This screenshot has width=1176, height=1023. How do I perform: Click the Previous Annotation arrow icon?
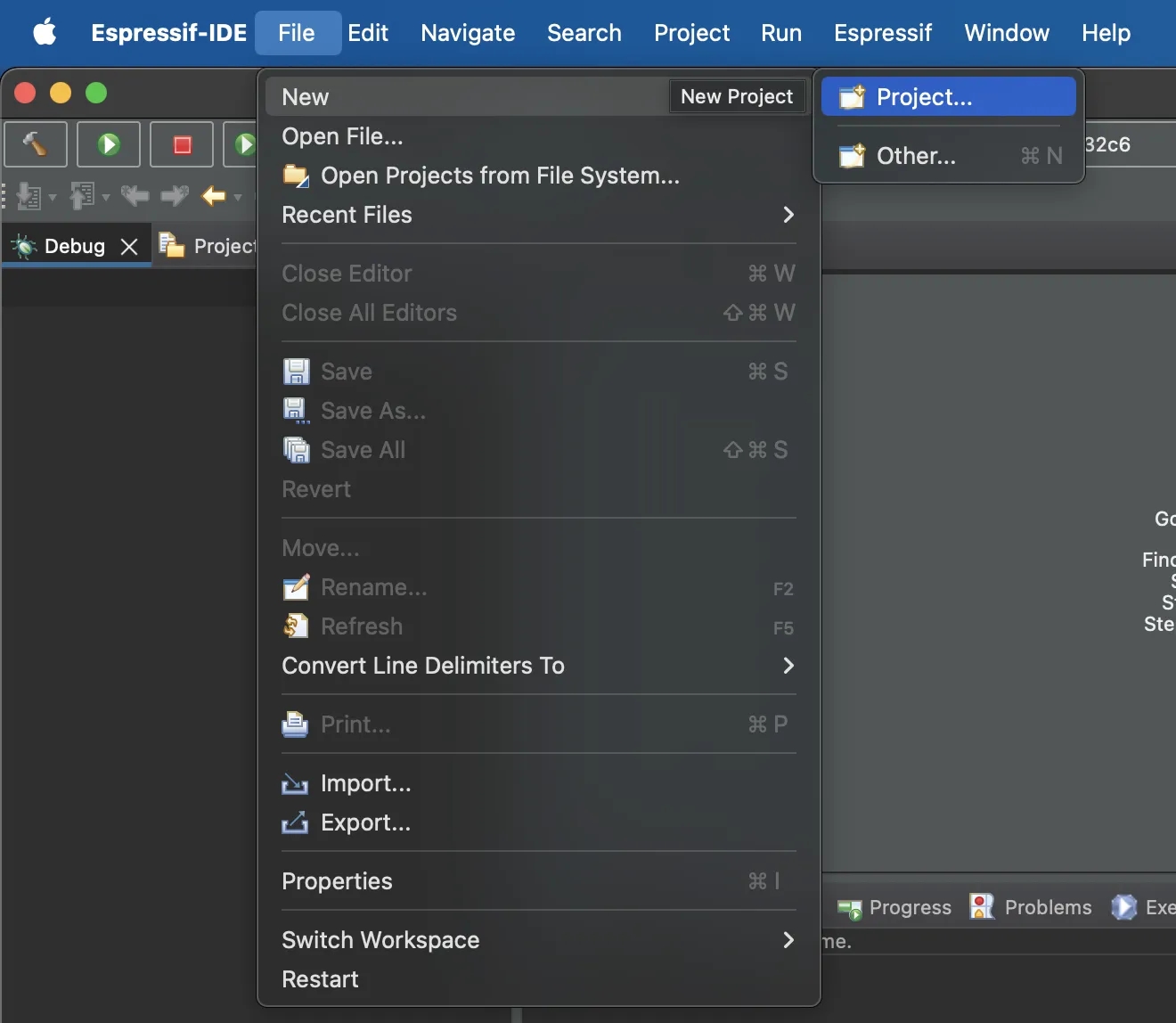(82, 196)
